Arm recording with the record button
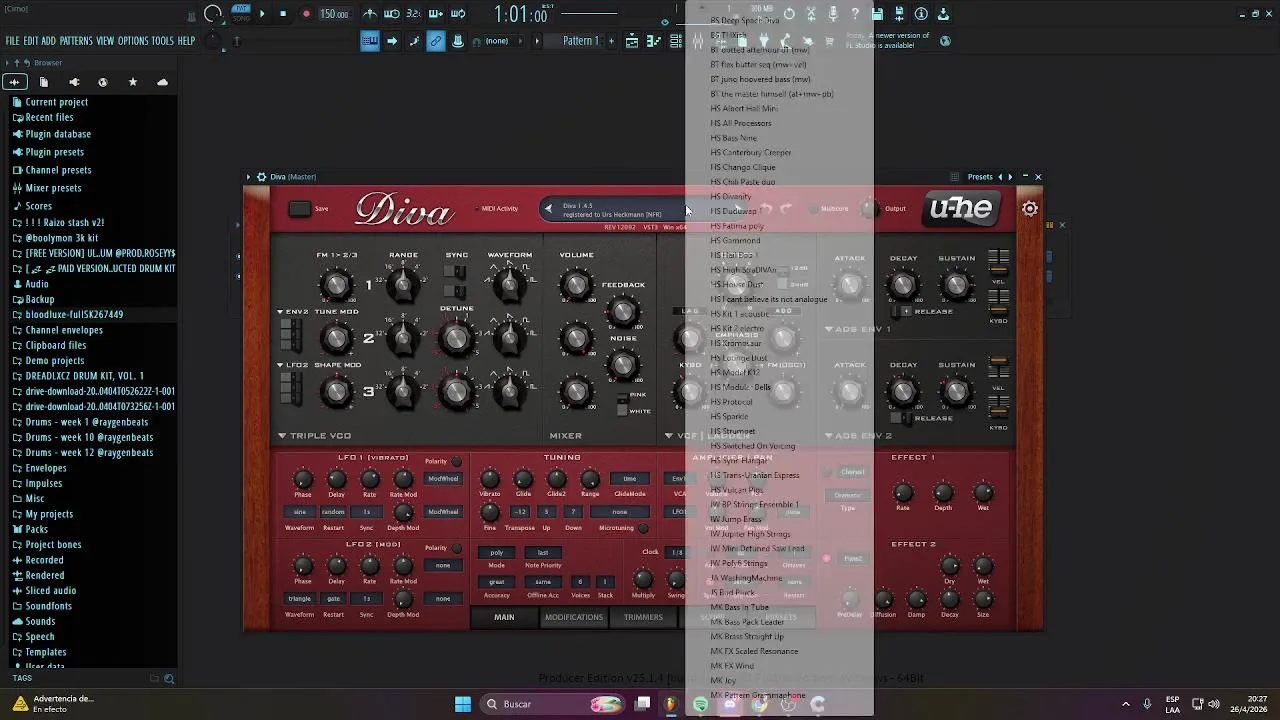Screen dimensions: 1280x720 (306, 14)
